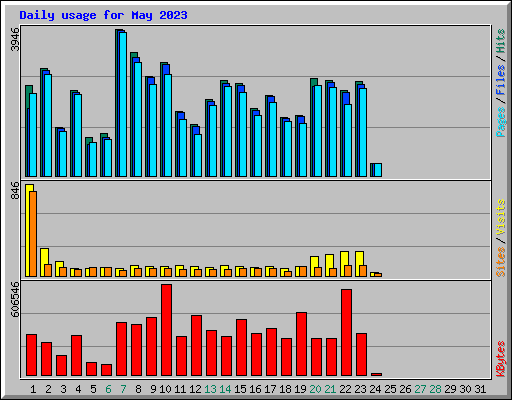
Task: Click day label 23 on the x-axis
Action: point(360,389)
